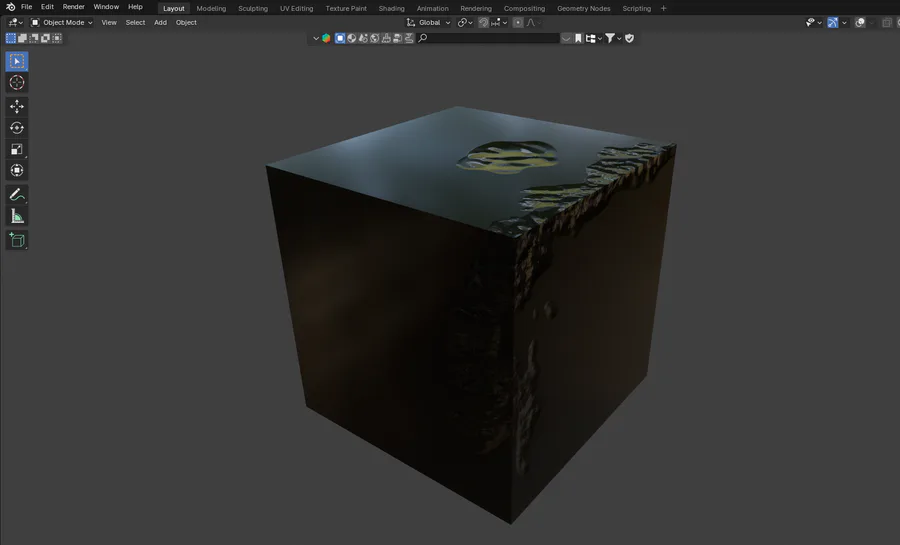The image size is (900, 545).
Task: Open the Render menu
Action: pyautogui.click(x=73, y=7)
